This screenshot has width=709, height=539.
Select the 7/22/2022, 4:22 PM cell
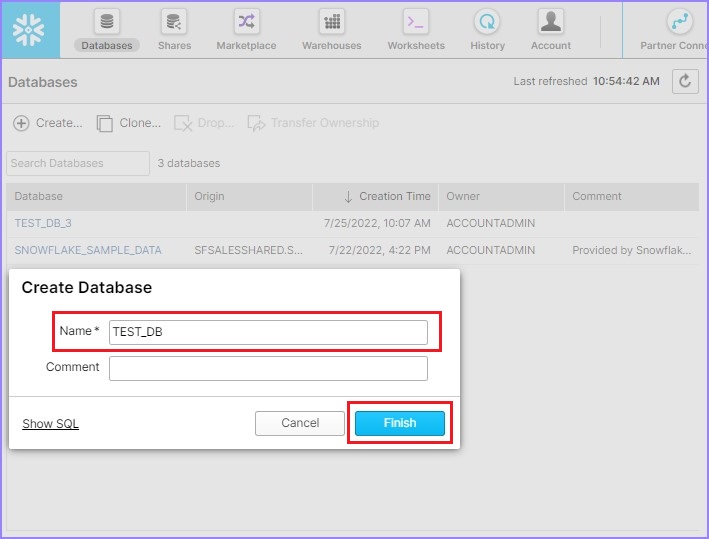tap(379, 251)
